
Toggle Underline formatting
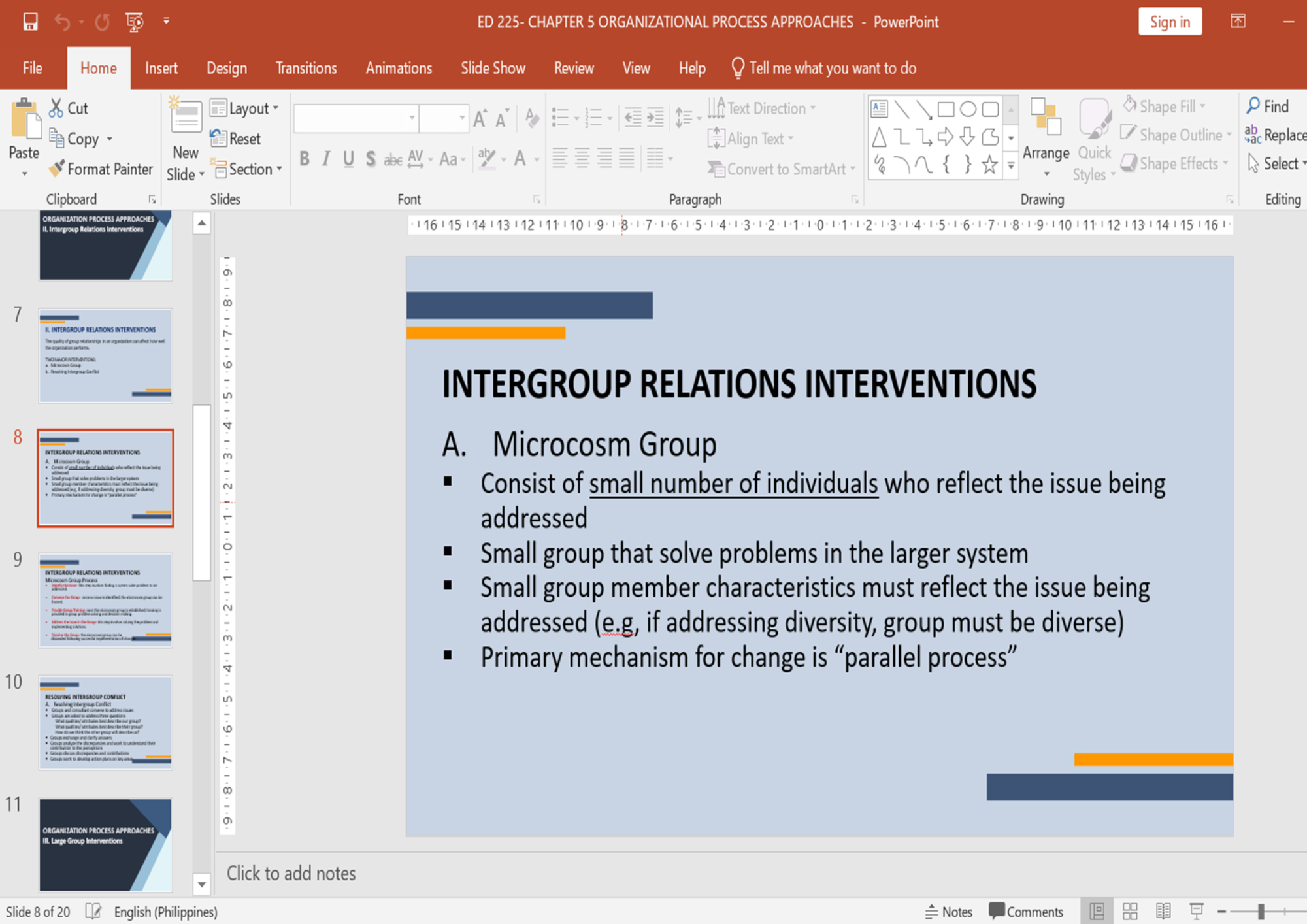(x=348, y=159)
